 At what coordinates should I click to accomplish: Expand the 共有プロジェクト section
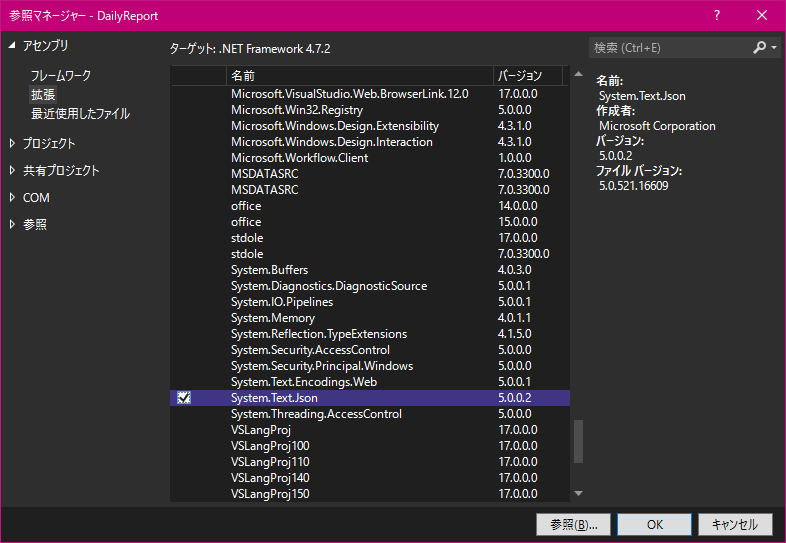pyautogui.click(x=12, y=170)
